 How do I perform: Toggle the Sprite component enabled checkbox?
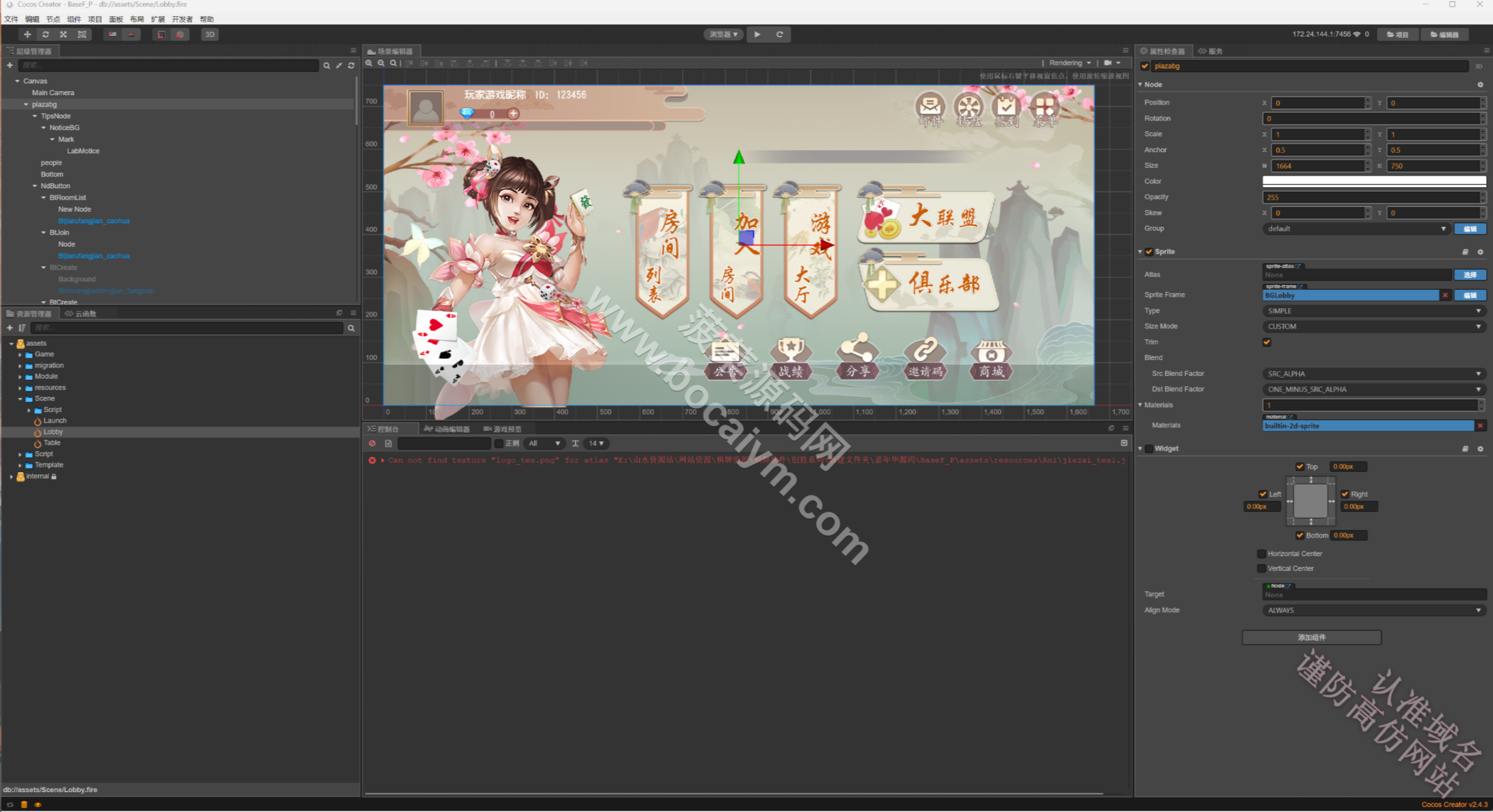click(1149, 252)
